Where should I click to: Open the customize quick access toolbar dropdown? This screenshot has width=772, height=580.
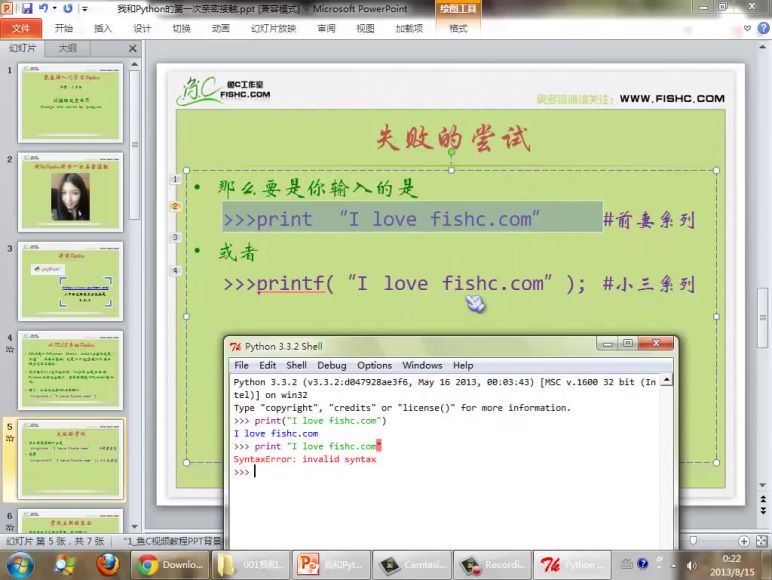tap(84, 8)
